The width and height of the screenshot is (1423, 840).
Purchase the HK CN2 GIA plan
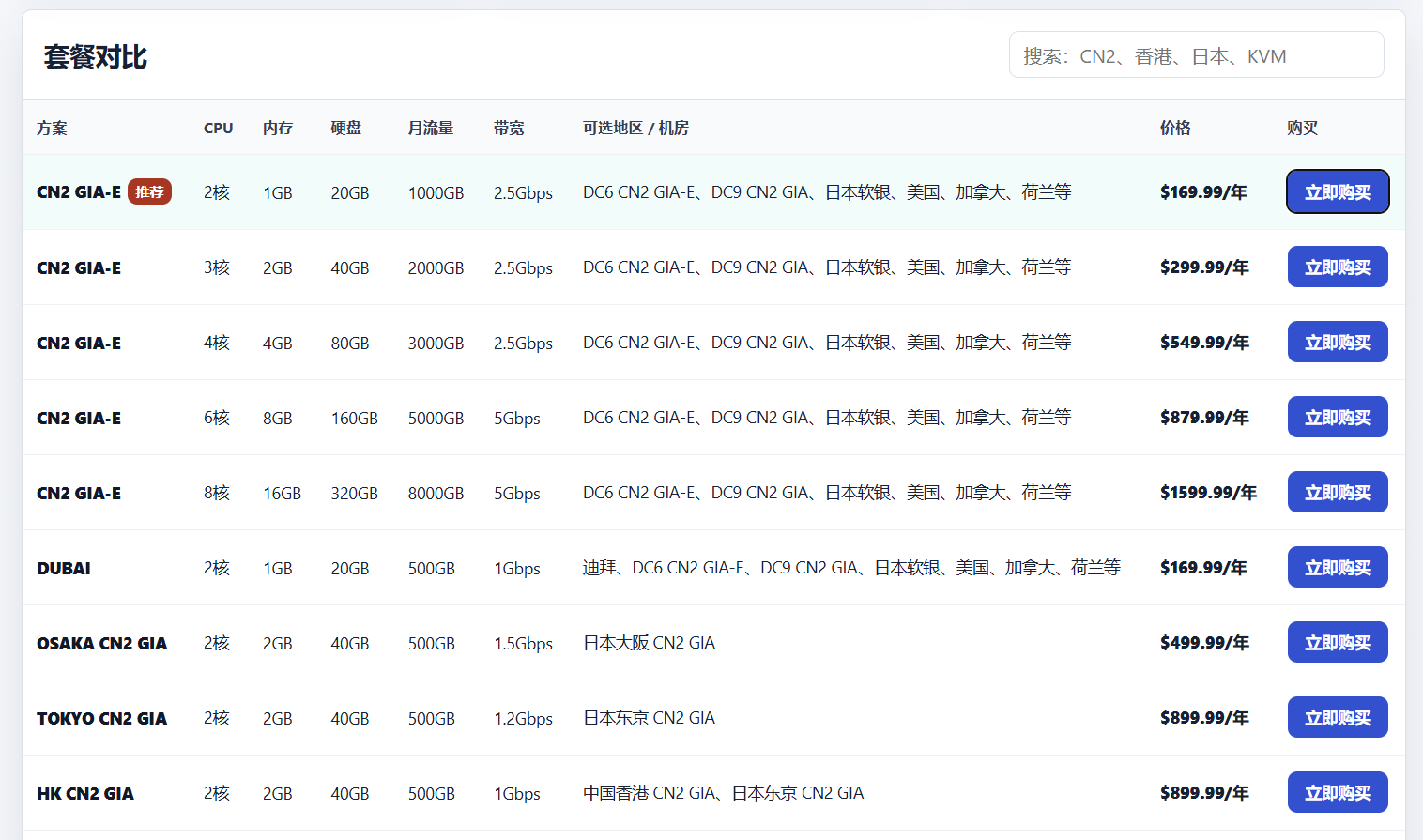[1338, 792]
